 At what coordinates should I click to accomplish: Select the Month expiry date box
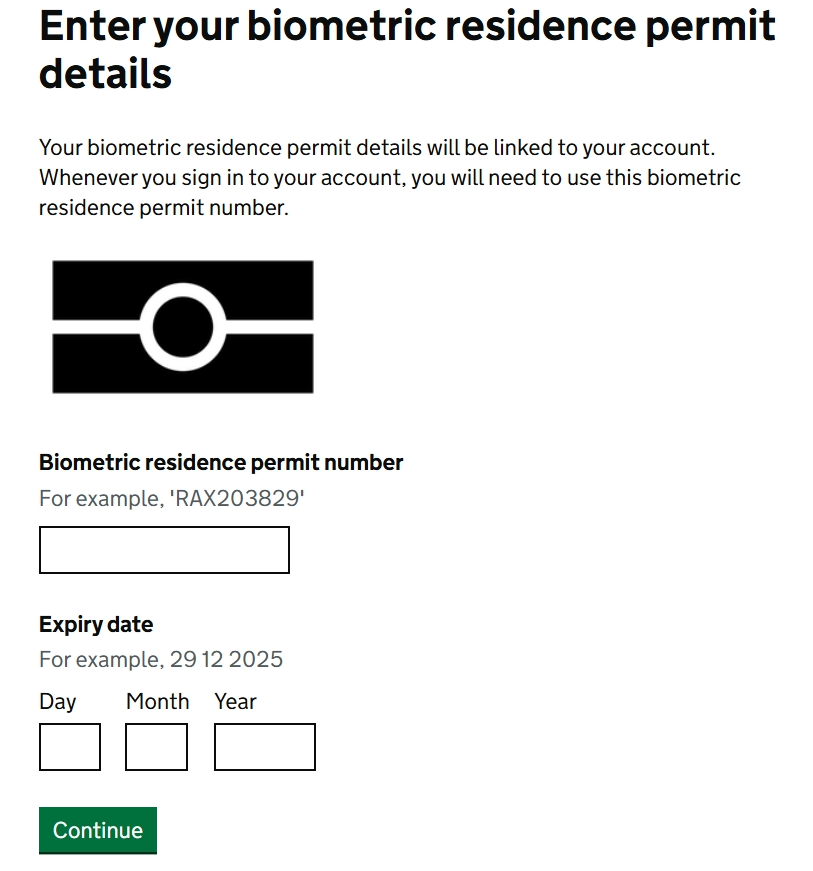coord(157,747)
